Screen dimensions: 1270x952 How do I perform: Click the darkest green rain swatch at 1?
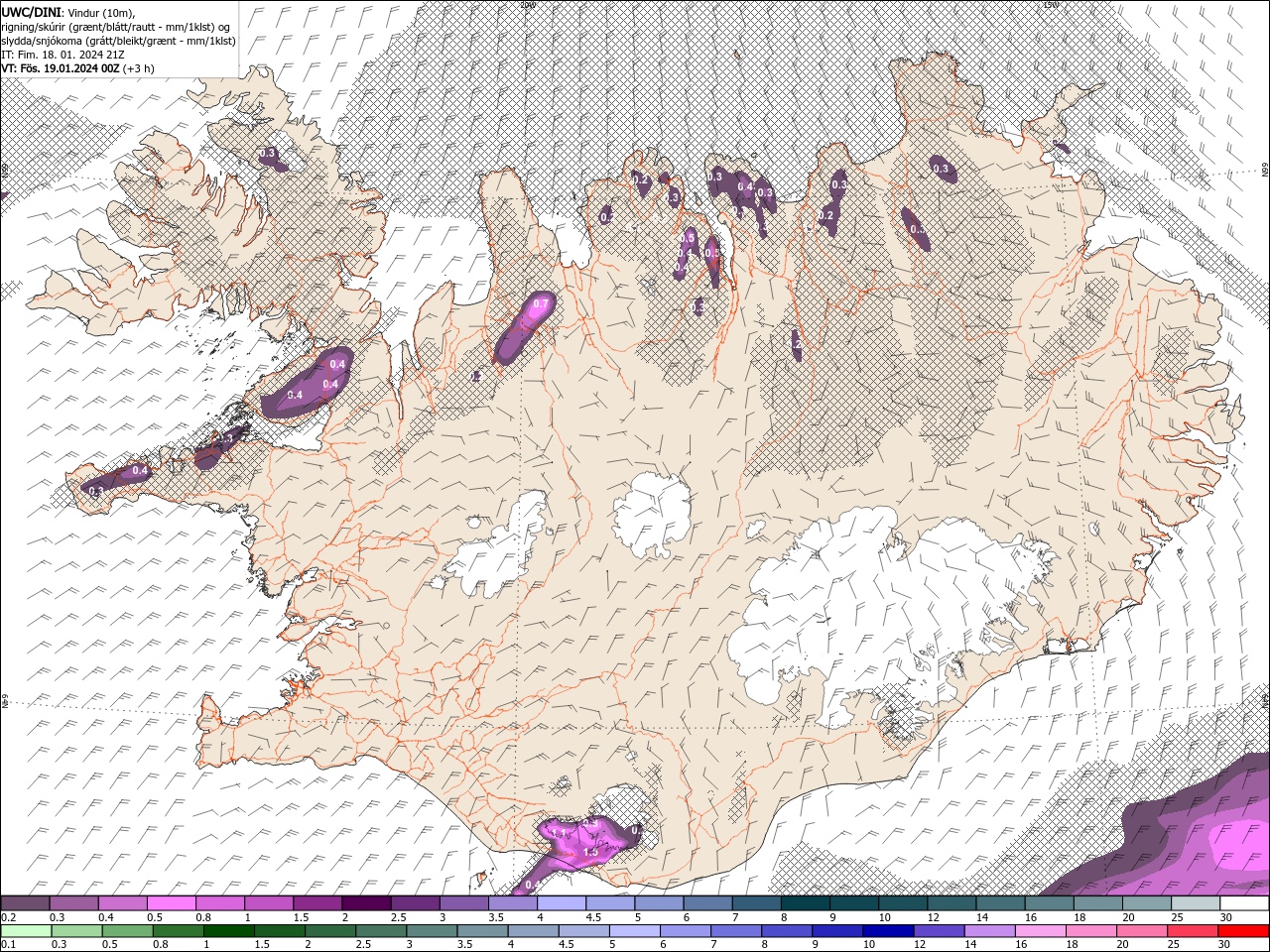click(229, 931)
